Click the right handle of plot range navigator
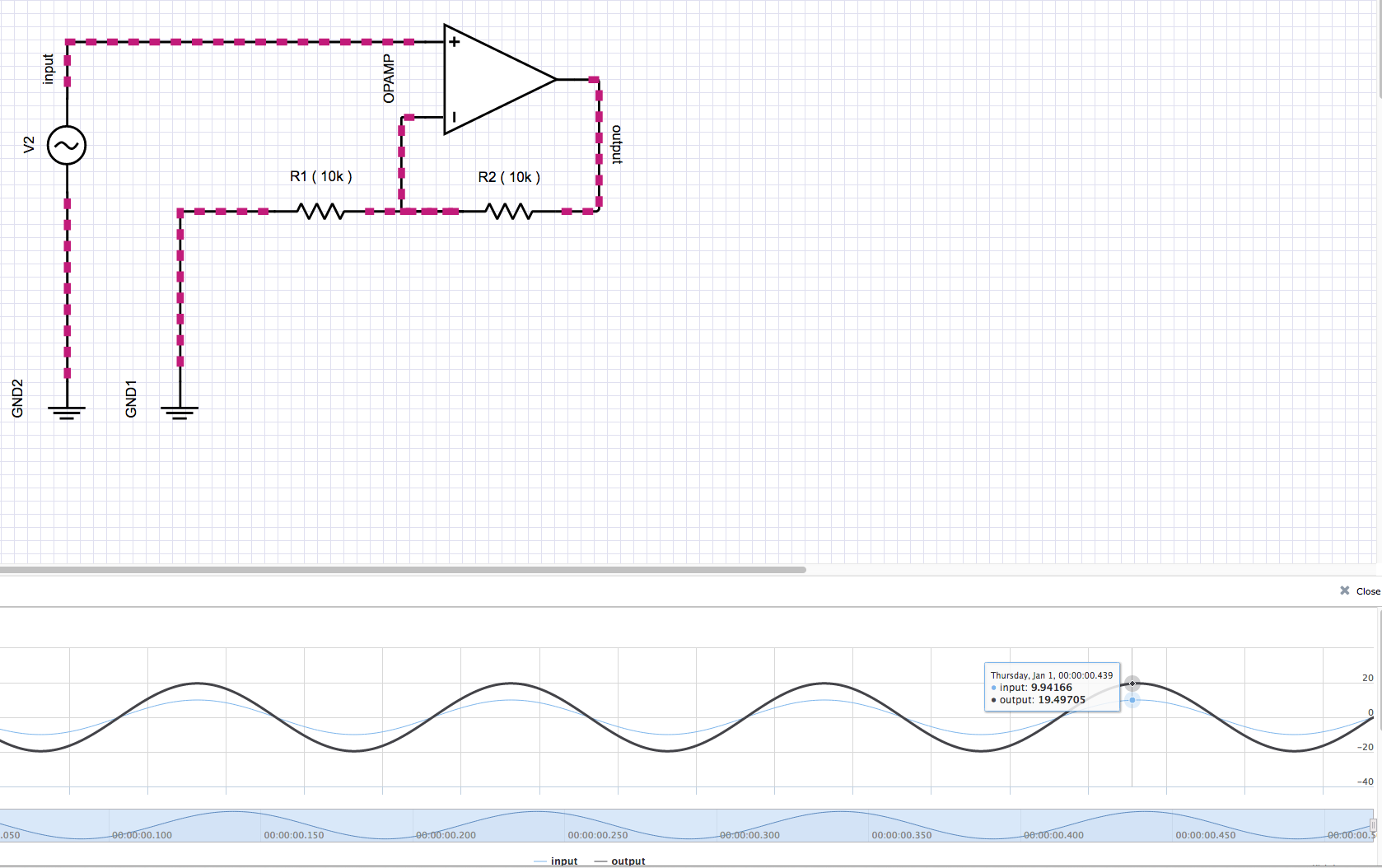 point(1373,825)
